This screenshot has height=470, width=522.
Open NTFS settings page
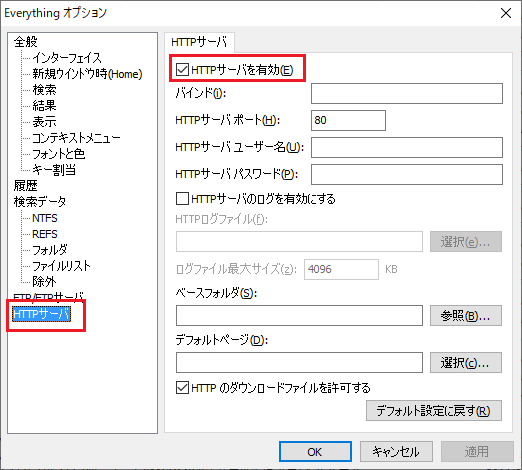click(45, 218)
